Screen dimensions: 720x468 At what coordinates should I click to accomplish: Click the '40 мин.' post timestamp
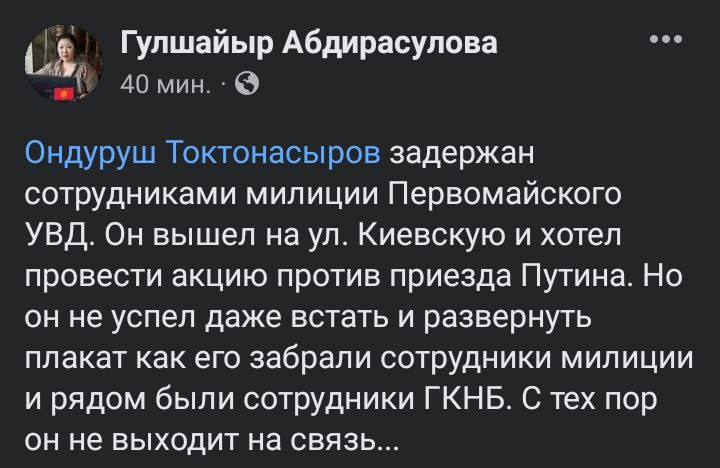165,85
